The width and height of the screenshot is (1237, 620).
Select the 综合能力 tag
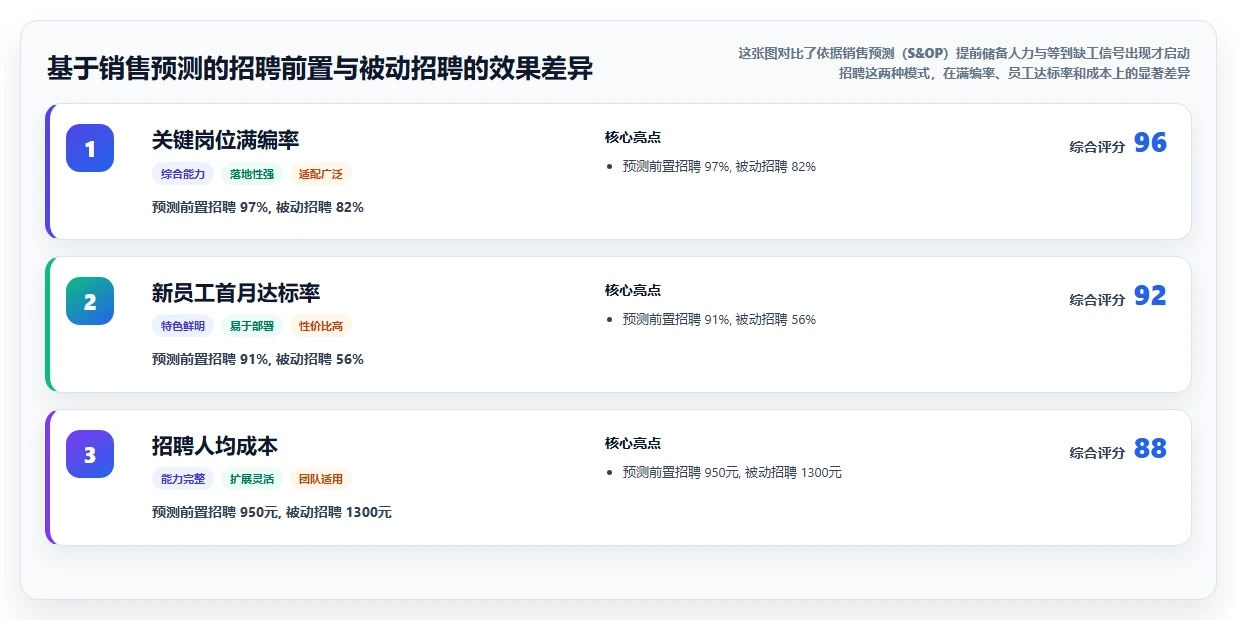pyautogui.click(x=183, y=174)
